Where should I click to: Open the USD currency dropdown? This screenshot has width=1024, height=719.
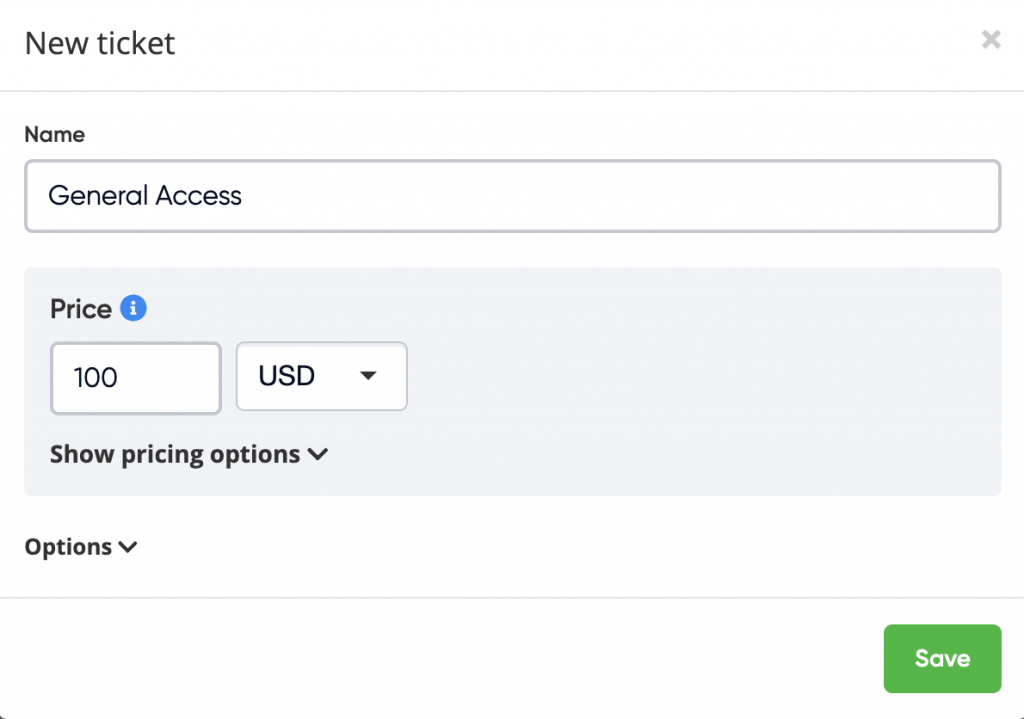[x=321, y=376]
